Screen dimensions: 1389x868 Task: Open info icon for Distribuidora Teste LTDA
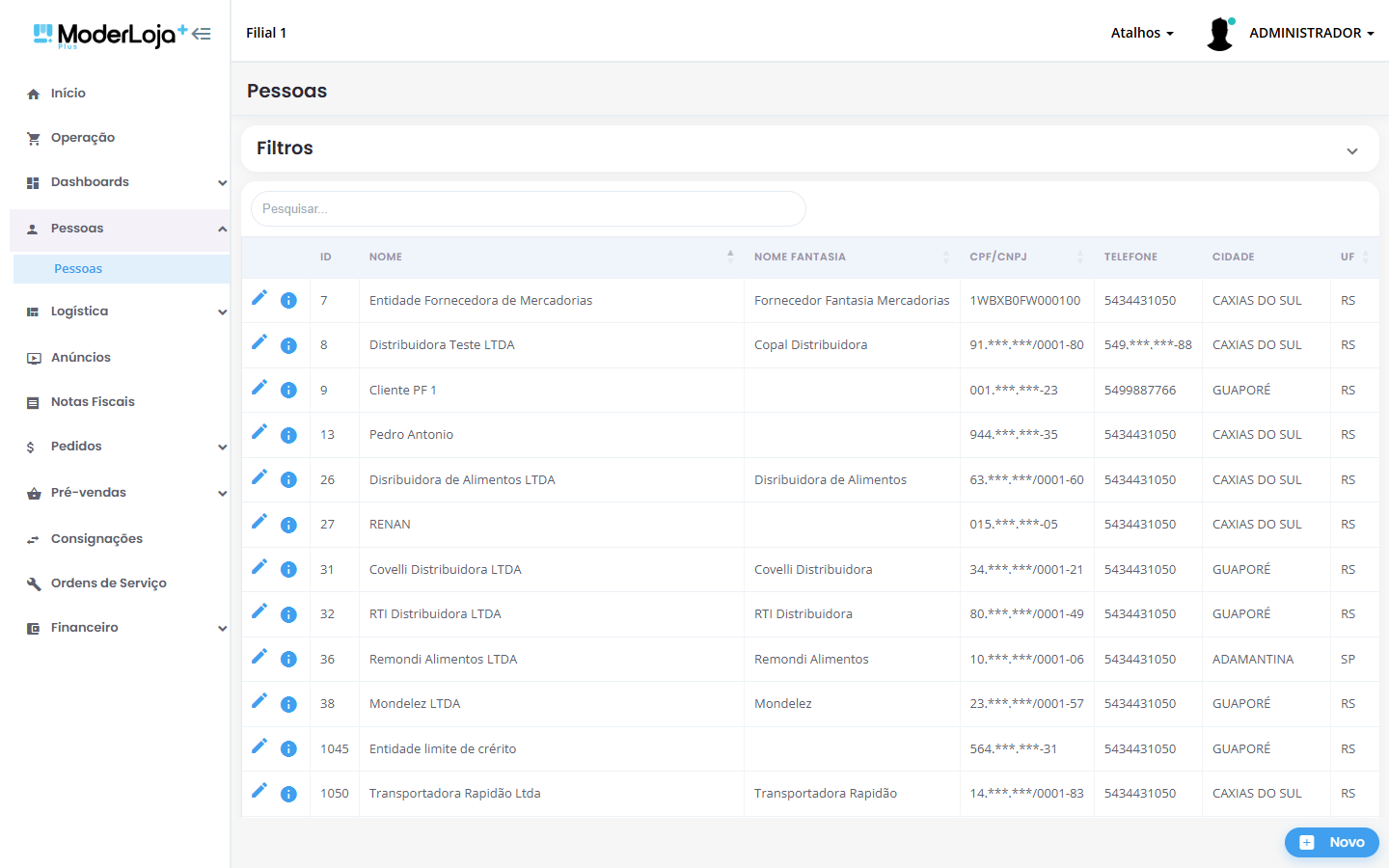click(x=288, y=345)
